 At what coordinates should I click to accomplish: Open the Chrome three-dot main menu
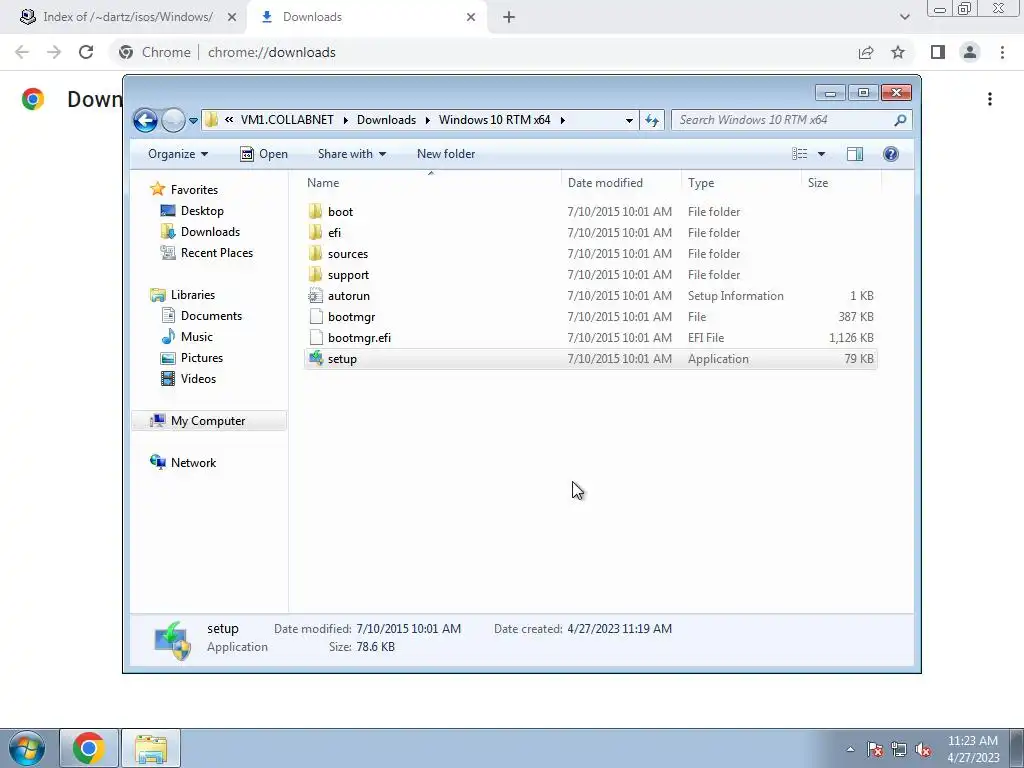[1002, 52]
